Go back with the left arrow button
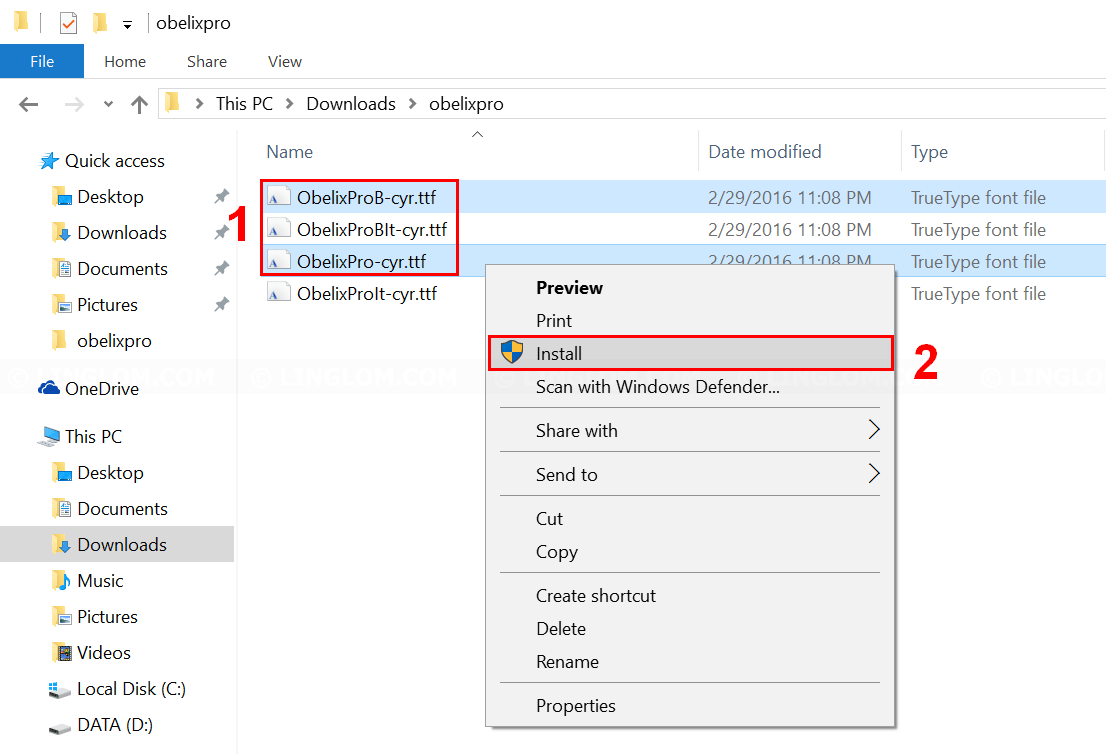 tap(28, 104)
